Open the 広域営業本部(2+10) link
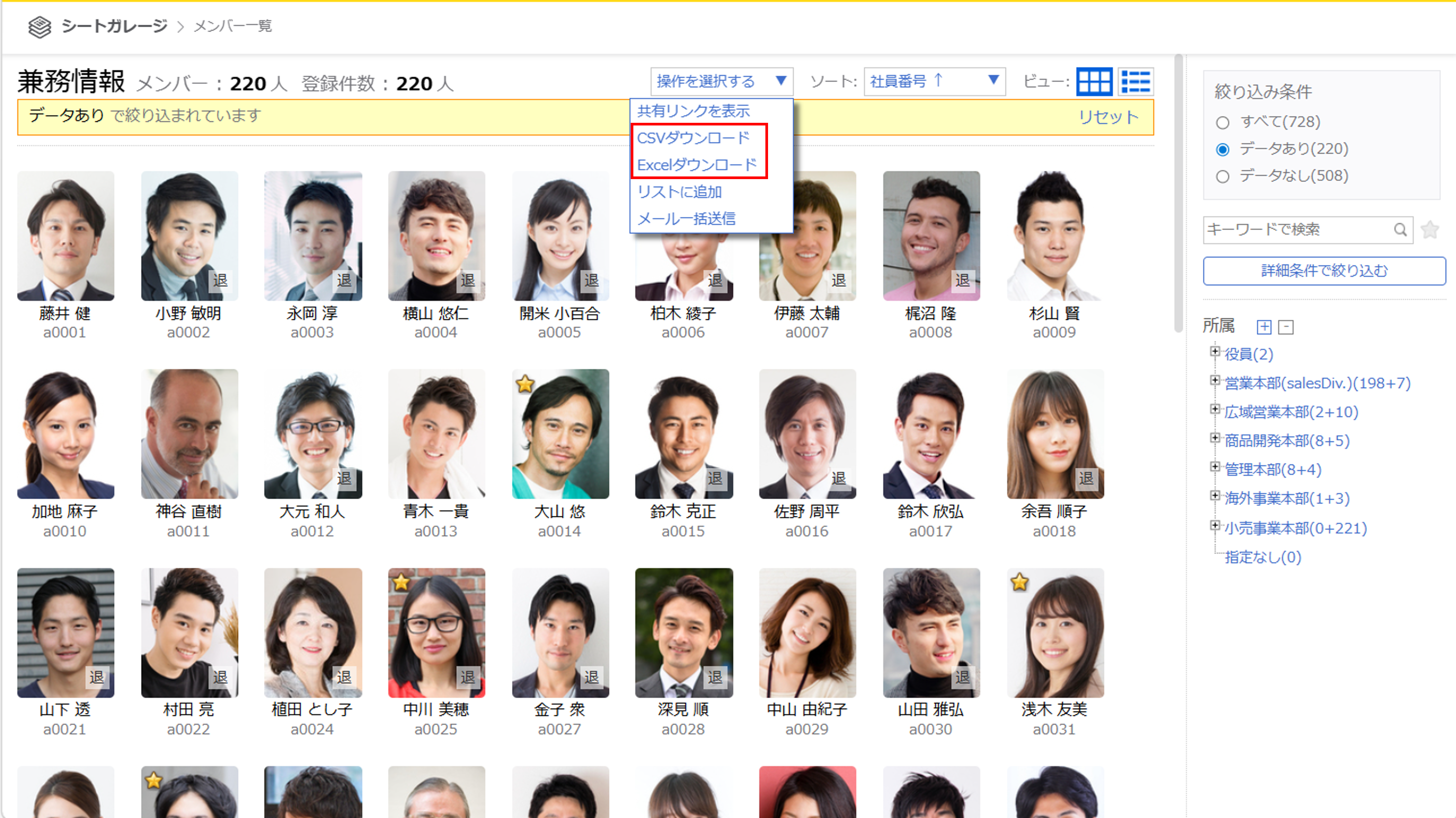Viewport: 1456px width, 818px height. coord(1291,412)
